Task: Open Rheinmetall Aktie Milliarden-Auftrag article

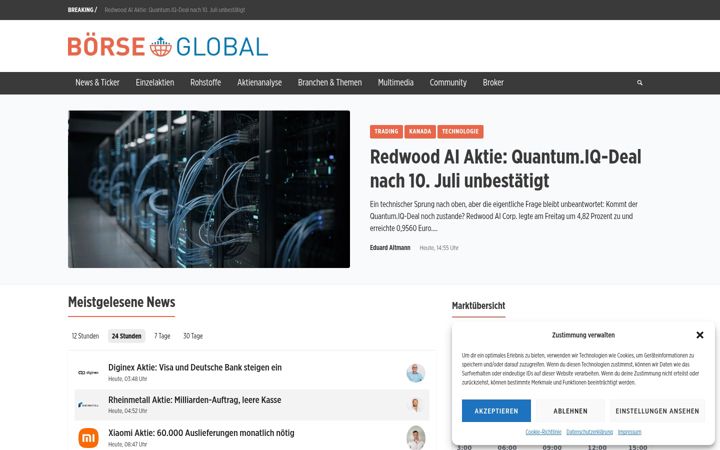Action: pos(195,400)
